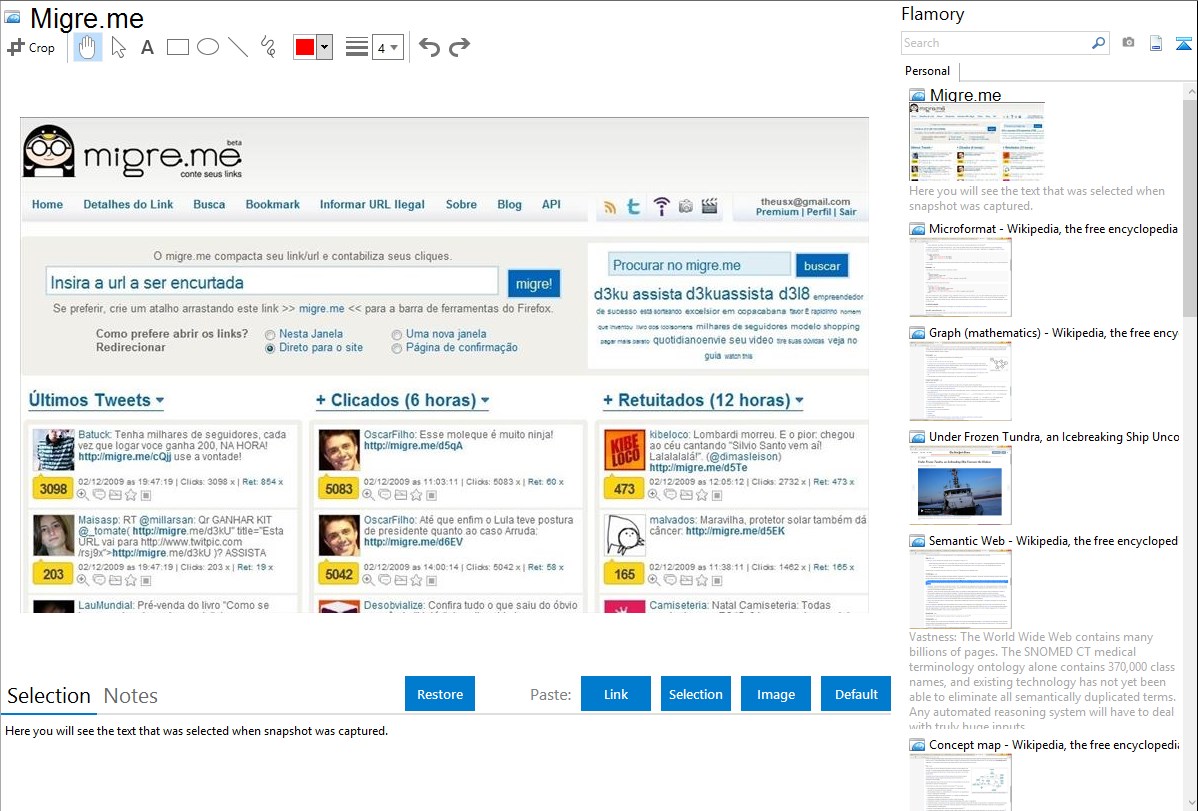This screenshot has width=1198, height=811.
Task: Click the migre.me owl mascot logo
Action: click(49, 151)
